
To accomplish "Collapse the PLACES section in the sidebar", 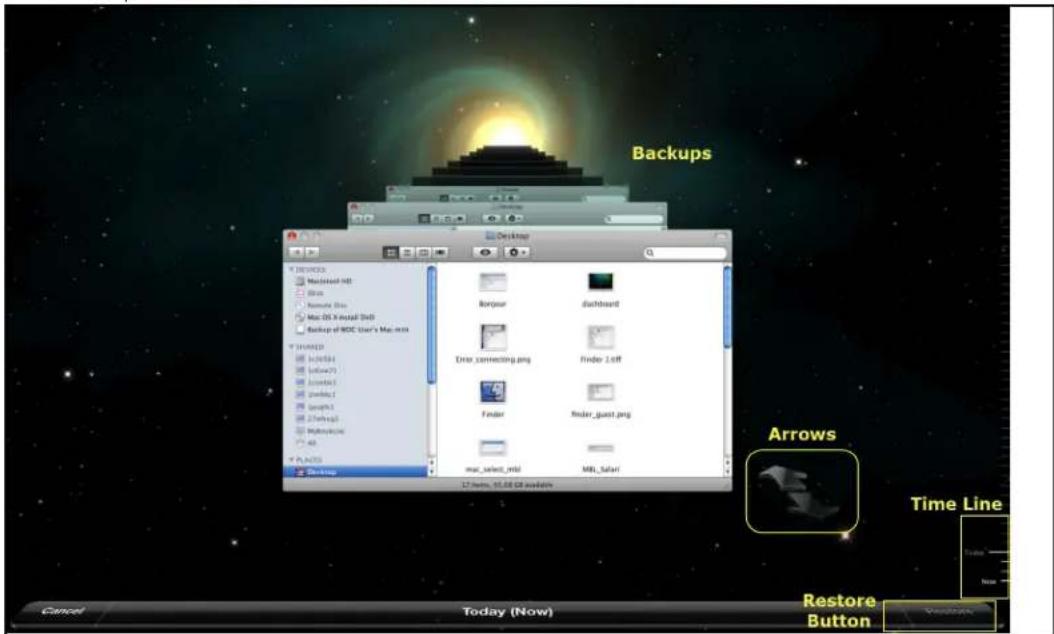I will coord(292,460).
